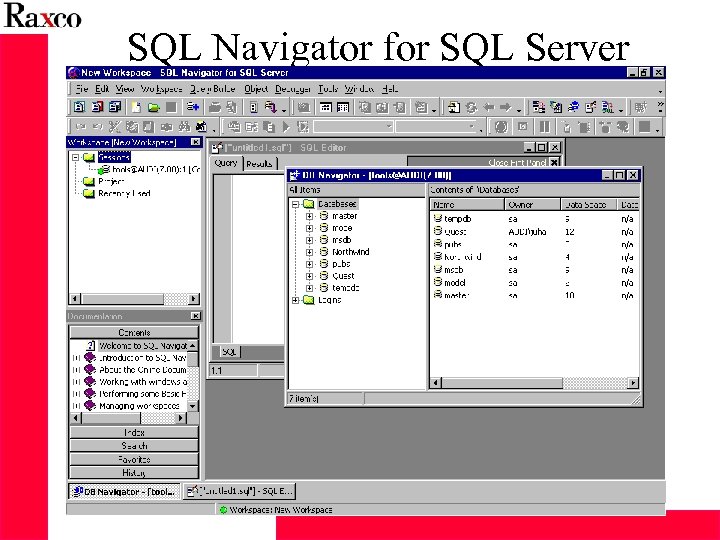This screenshot has height=540, width=720.
Task: Collapse the Databases folder node
Action: click(x=295, y=204)
